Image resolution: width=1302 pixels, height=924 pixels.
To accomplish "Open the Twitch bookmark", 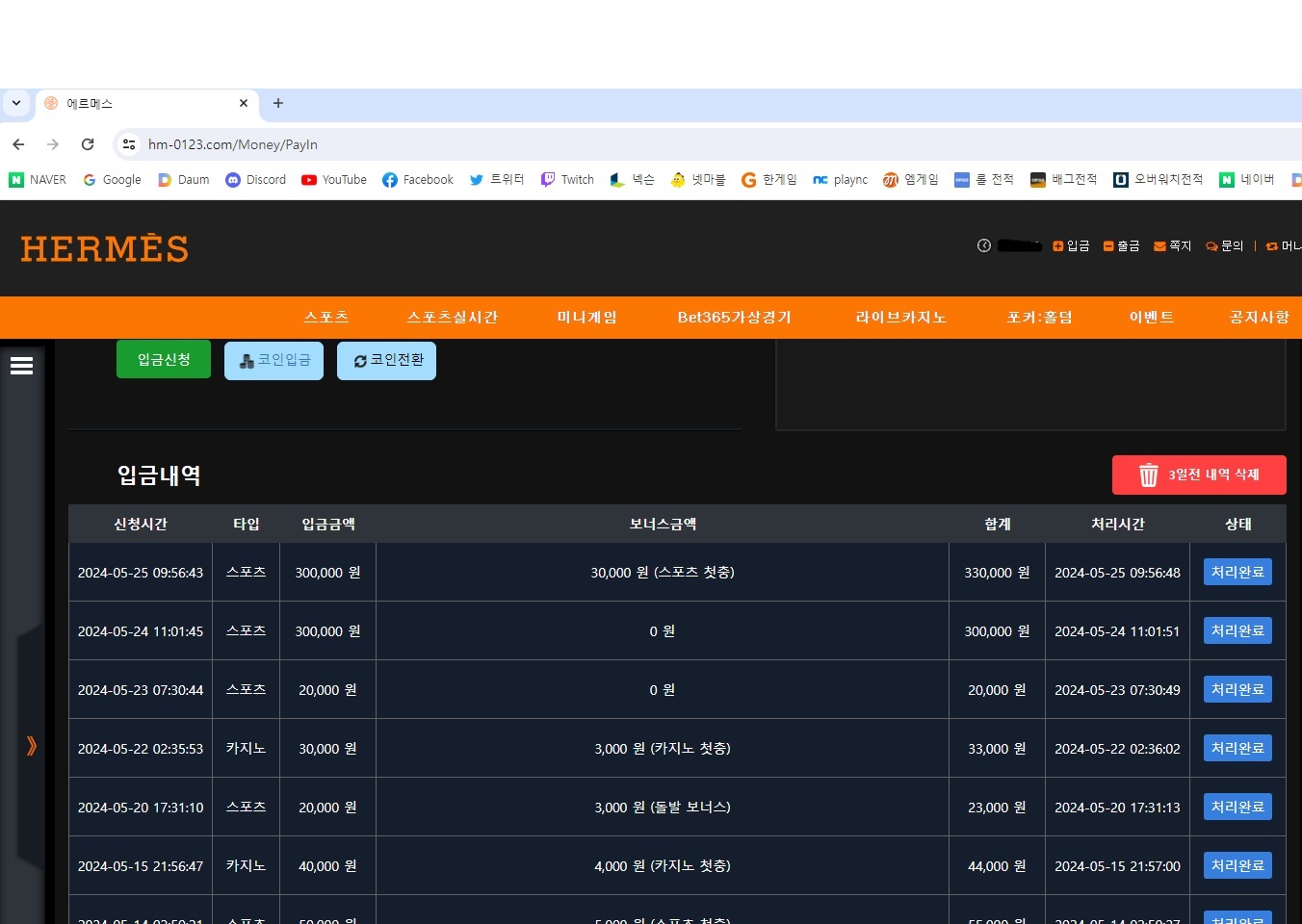I will (567, 180).
